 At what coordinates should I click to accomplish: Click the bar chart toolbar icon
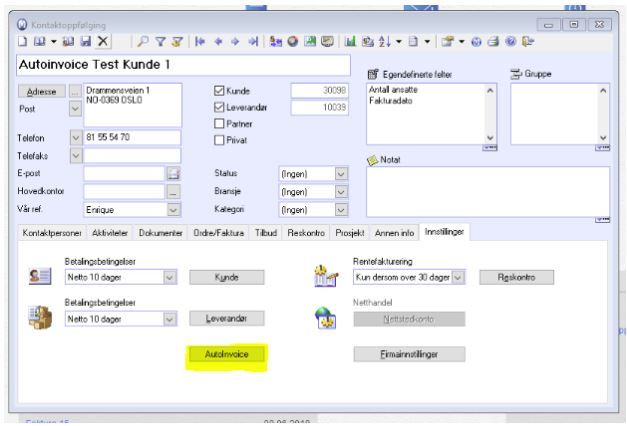coord(350,41)
